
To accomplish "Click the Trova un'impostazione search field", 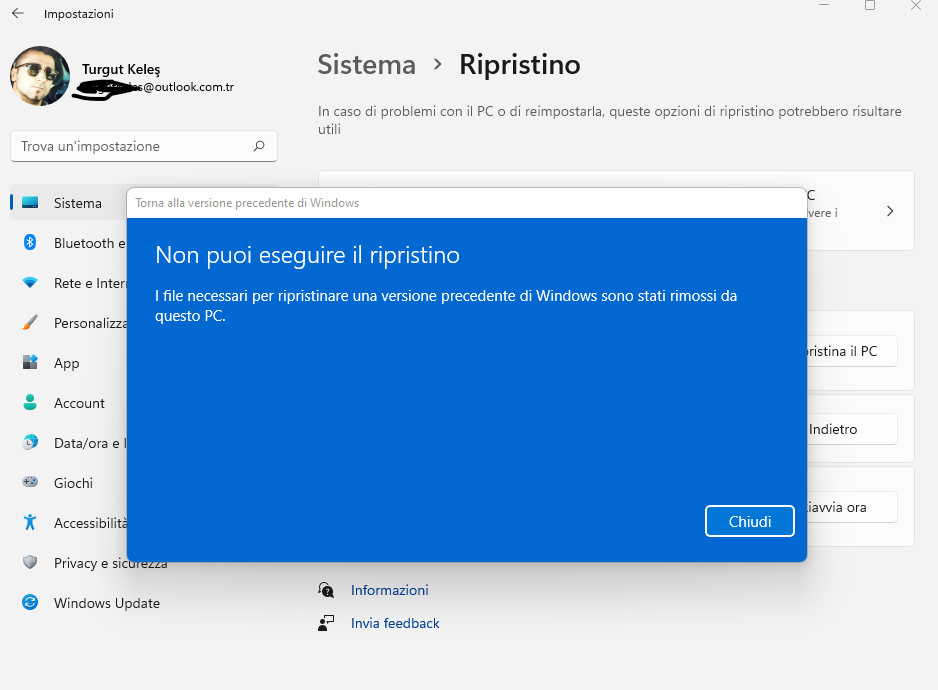I will [130, 146].
